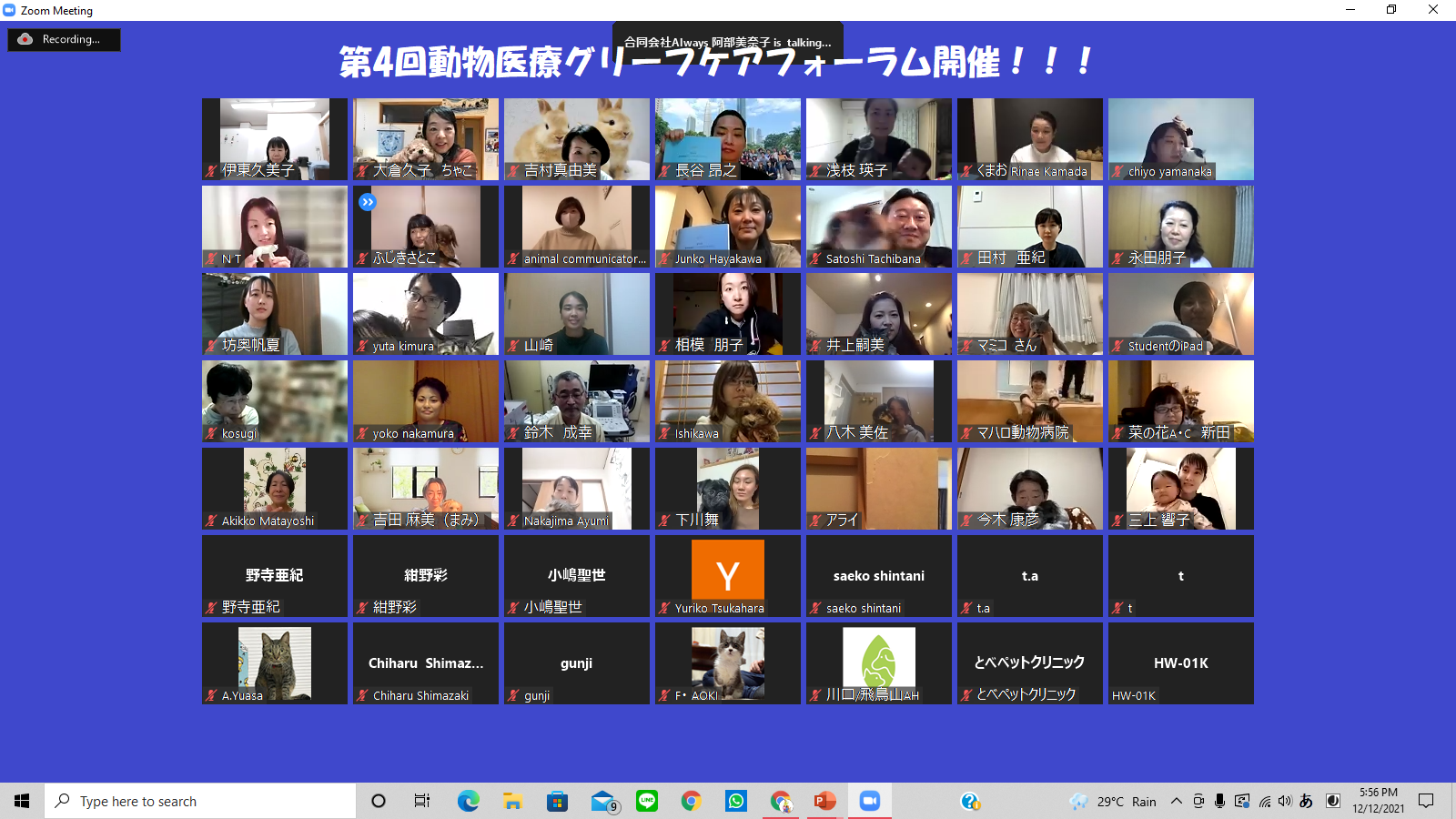Launch Microsoft Edge from the taskbar

(x=468, y=801)
